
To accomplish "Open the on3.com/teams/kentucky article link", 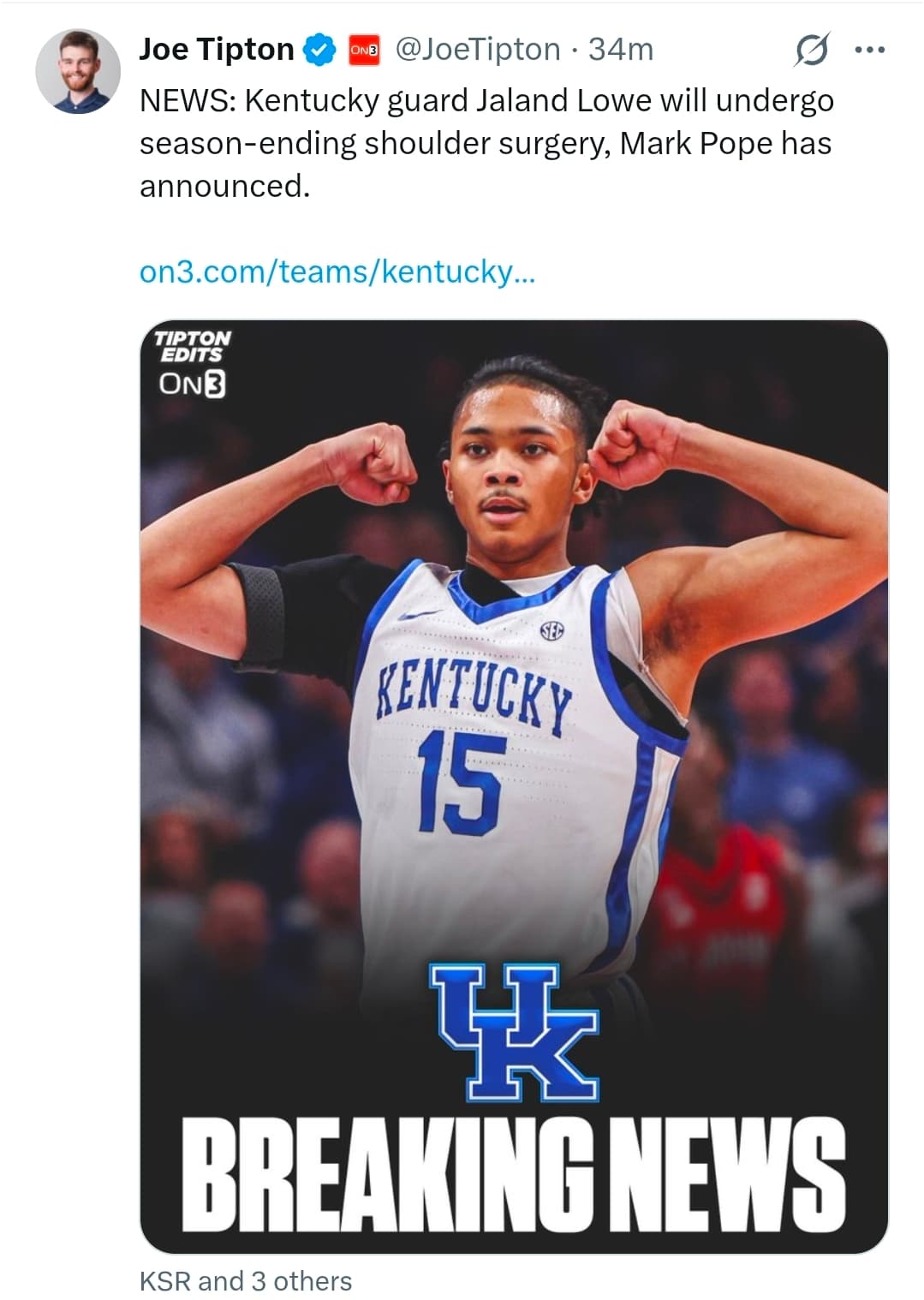I will click(x=337, y=271).
